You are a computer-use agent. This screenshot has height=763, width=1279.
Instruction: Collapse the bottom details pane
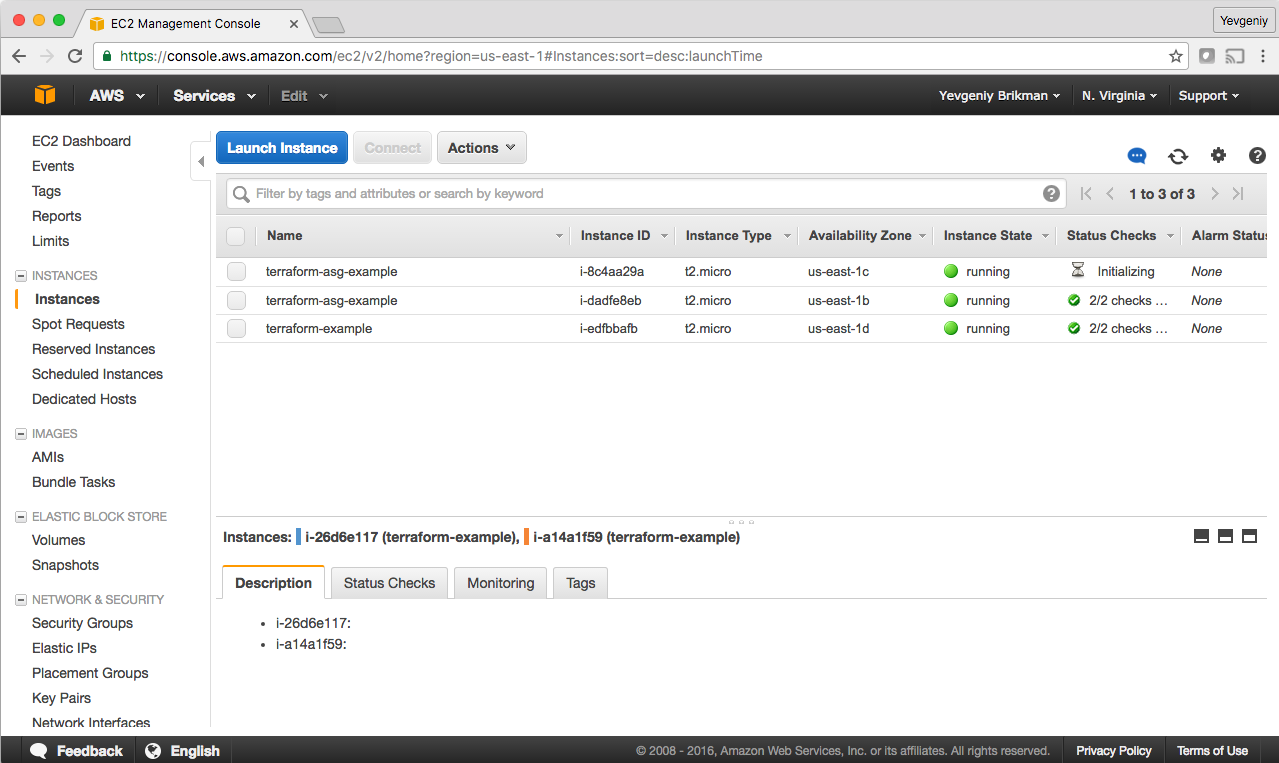pyautogui.click(x=1201, y=536)
